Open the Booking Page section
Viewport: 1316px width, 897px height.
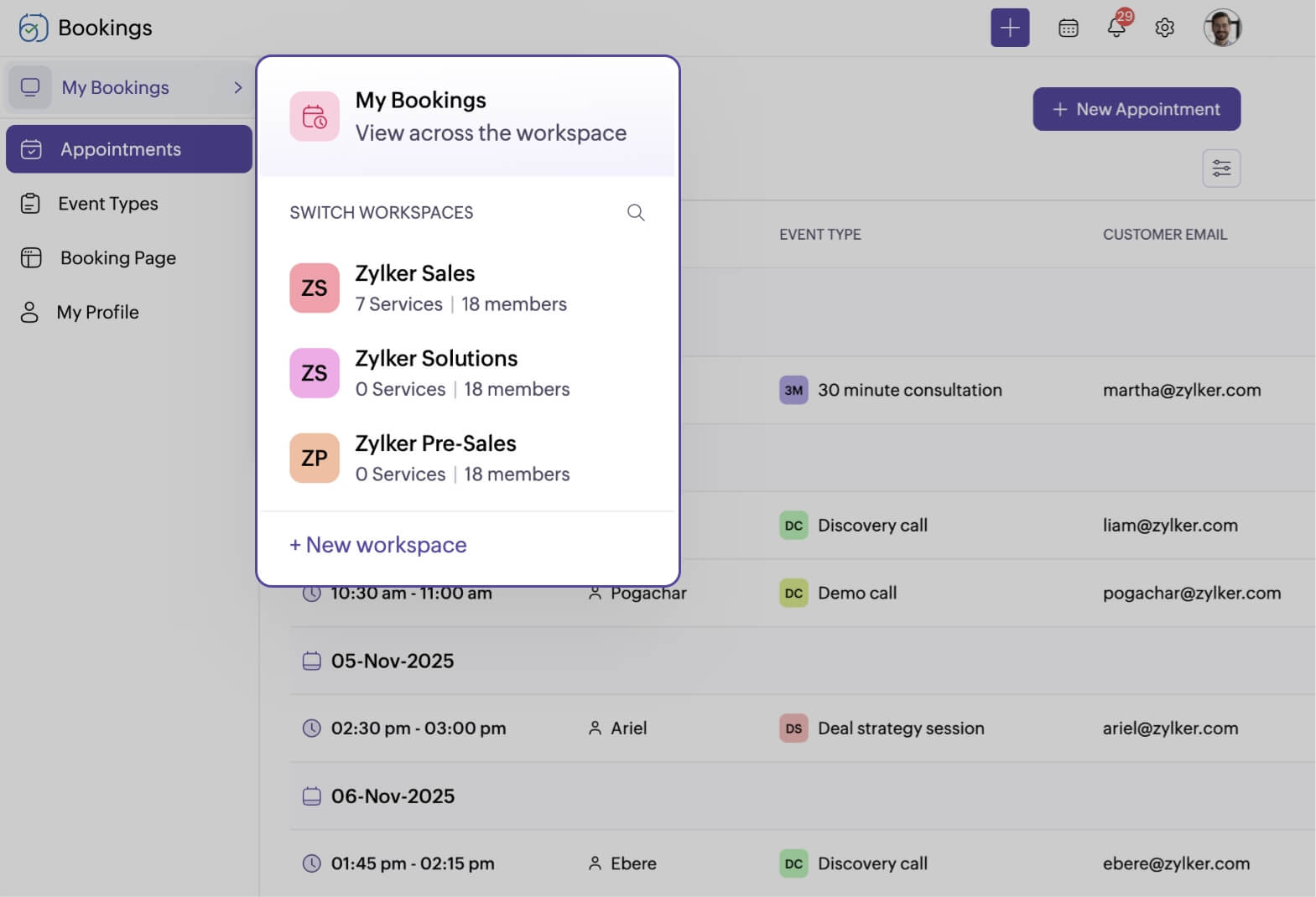117,257
